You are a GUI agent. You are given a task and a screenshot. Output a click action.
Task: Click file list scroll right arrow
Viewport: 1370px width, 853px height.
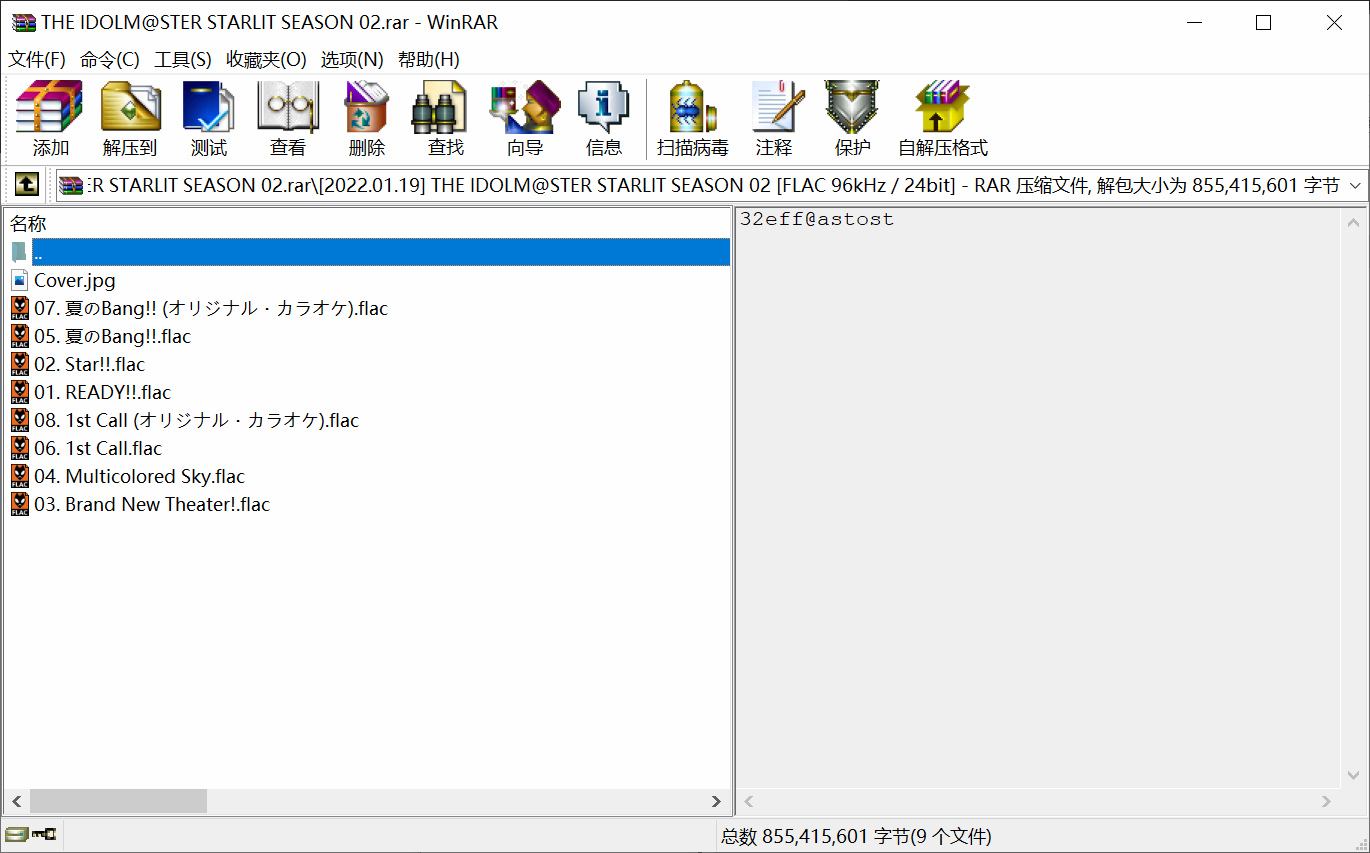(x=716, y=801)
